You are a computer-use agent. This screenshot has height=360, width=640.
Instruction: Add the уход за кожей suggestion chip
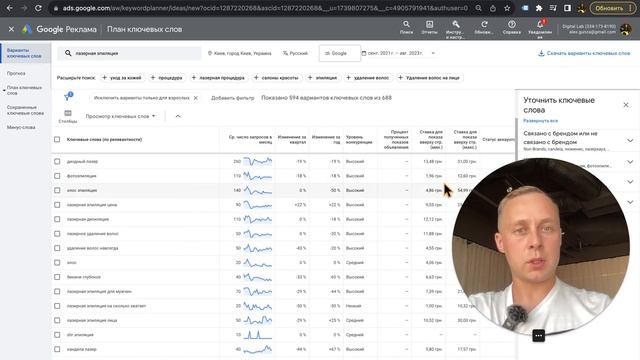pyautogui.click(x=122, y=78)
